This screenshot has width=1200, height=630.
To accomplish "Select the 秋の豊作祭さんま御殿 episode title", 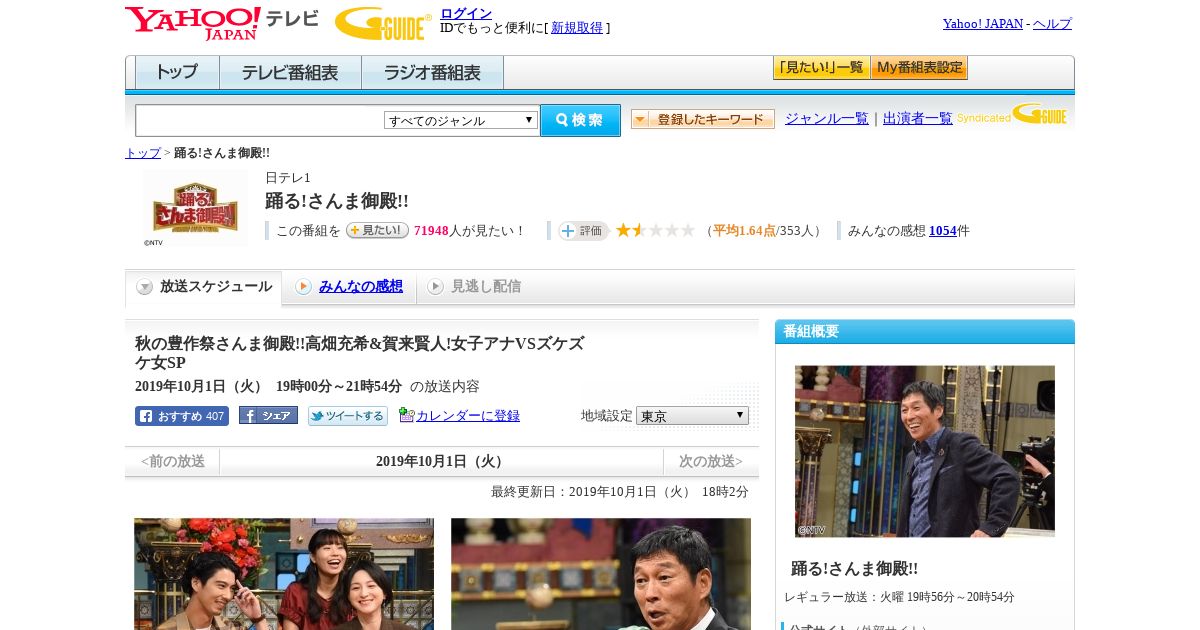I will coord(360,353).
